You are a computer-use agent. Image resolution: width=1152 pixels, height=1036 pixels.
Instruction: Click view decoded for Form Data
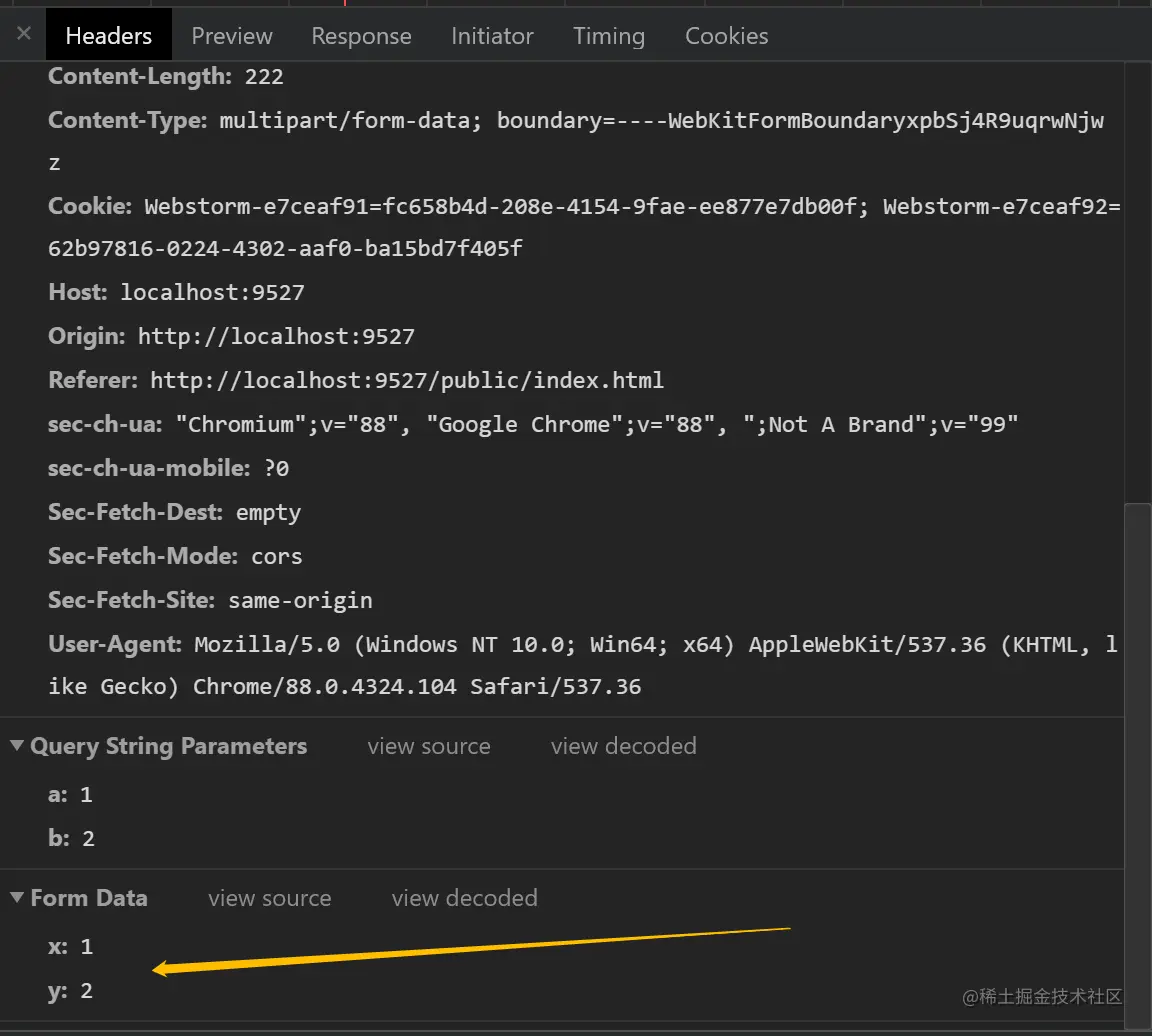point(464,898)
